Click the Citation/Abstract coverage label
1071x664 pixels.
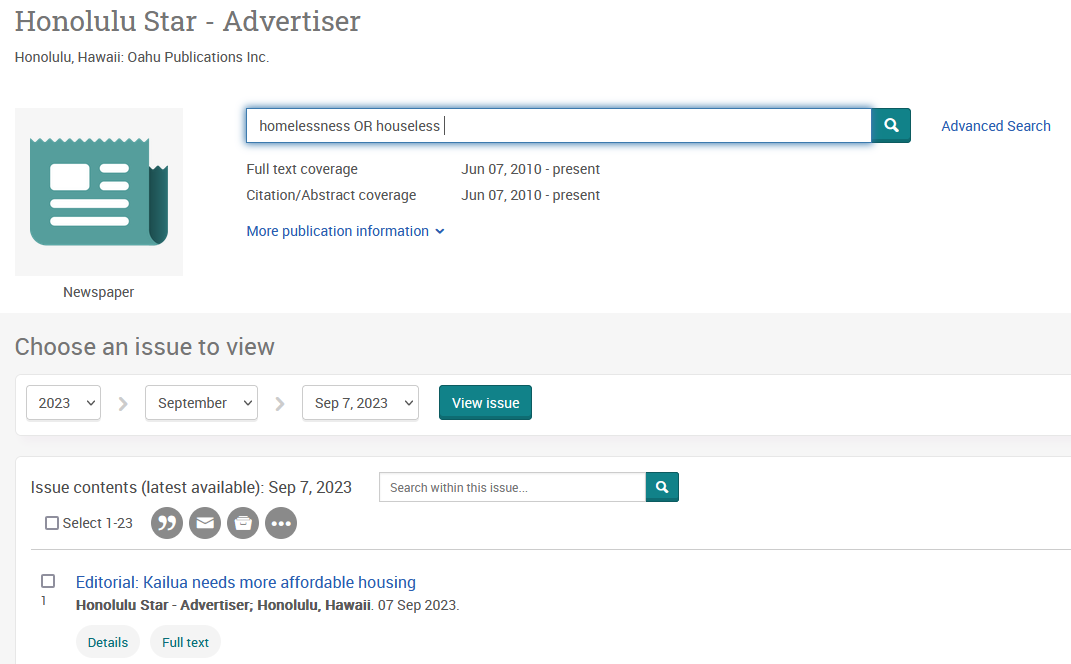coord(331,195)
